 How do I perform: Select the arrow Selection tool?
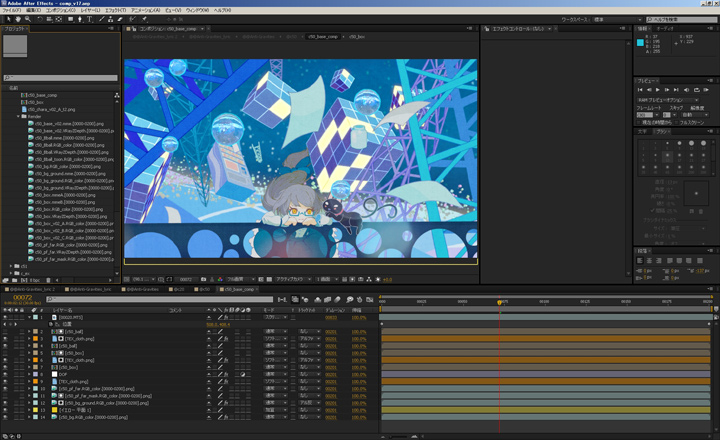click(x=9, y=19)
